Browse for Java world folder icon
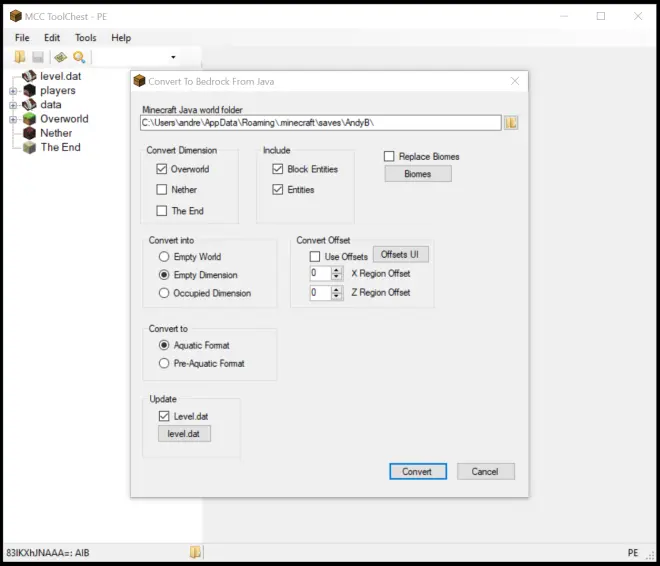 pos(511,123)
